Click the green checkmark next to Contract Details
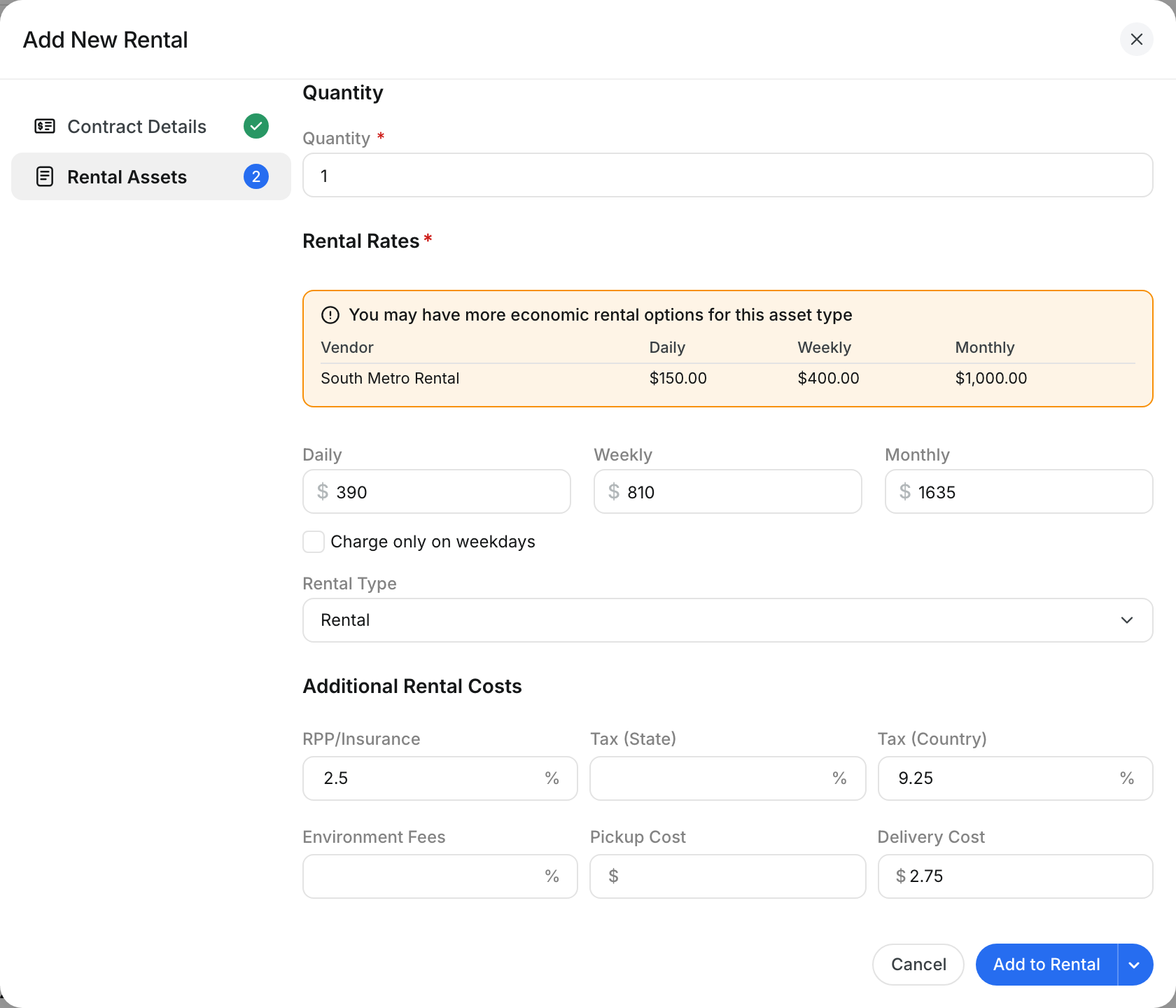 click(256, 126)
